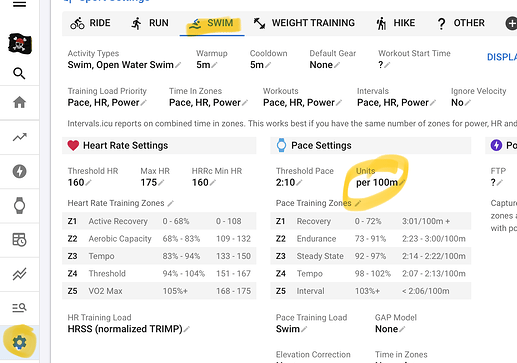Switch to the WEIGHT TRAINING tab
517x363 pixels.
pos(304,23)
